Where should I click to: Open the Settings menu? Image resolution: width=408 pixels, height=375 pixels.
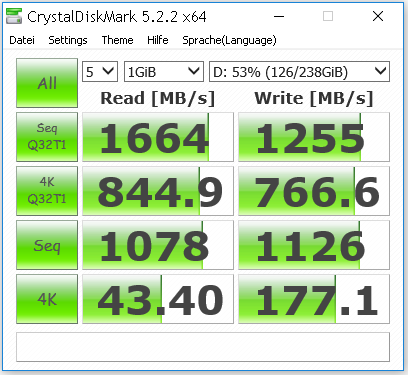coord(68,40)
